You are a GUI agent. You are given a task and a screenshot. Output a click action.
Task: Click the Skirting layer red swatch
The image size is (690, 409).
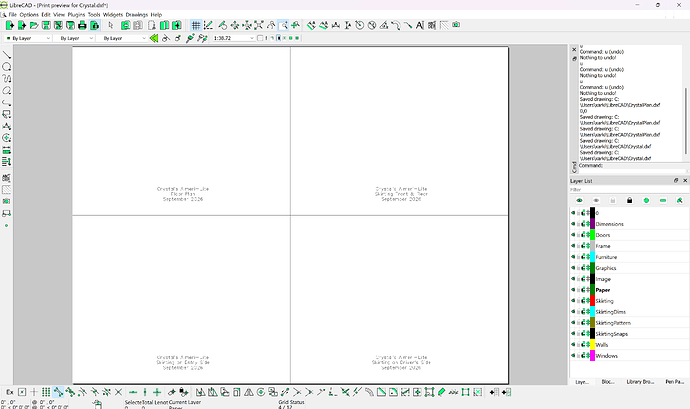point(592,301)
